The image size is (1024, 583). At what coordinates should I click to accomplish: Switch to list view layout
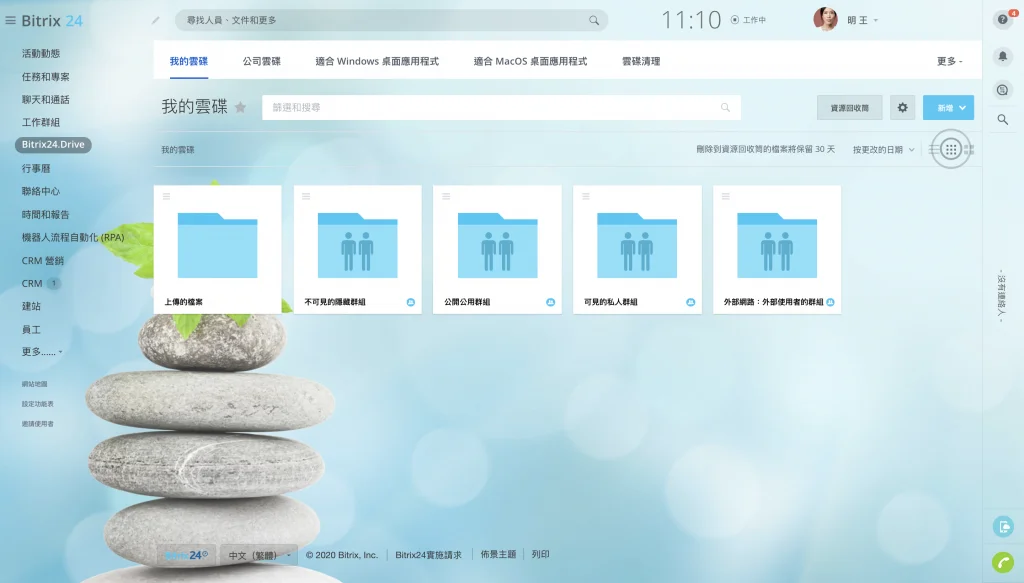point(934,149)
